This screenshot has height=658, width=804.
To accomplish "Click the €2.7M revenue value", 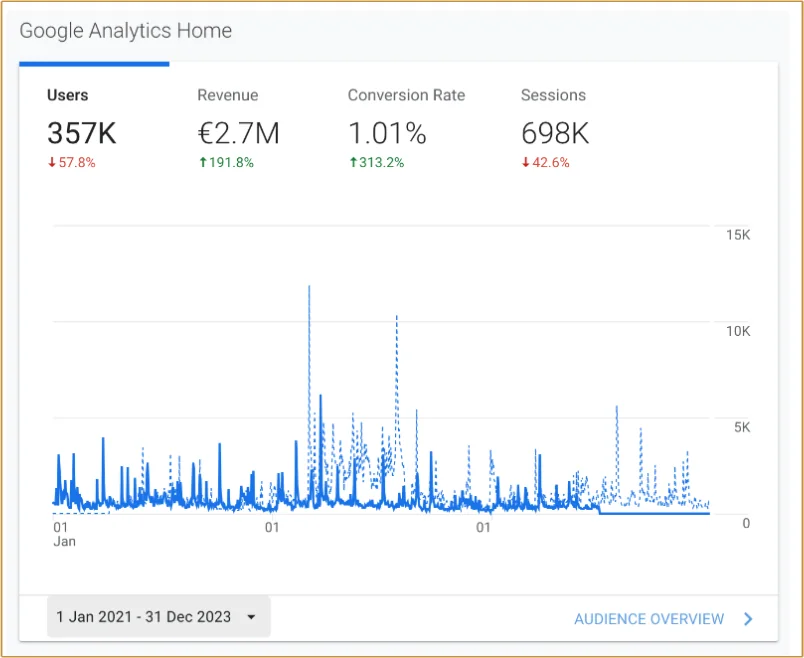I will point(238,133).
